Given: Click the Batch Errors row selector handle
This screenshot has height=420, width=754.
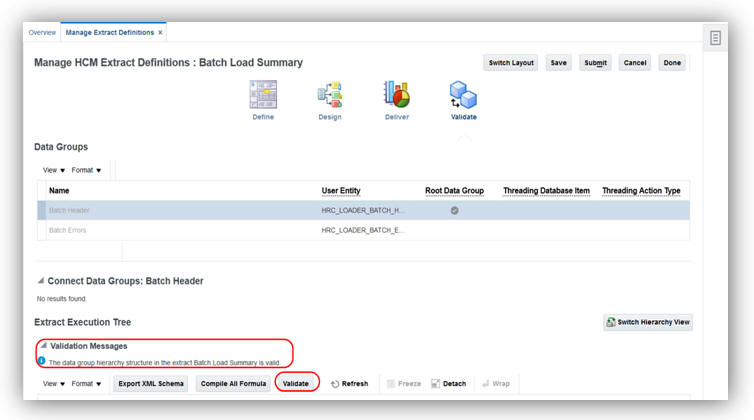Looking at the screenshot, I should pyautogui.click(x=42, y=230).
